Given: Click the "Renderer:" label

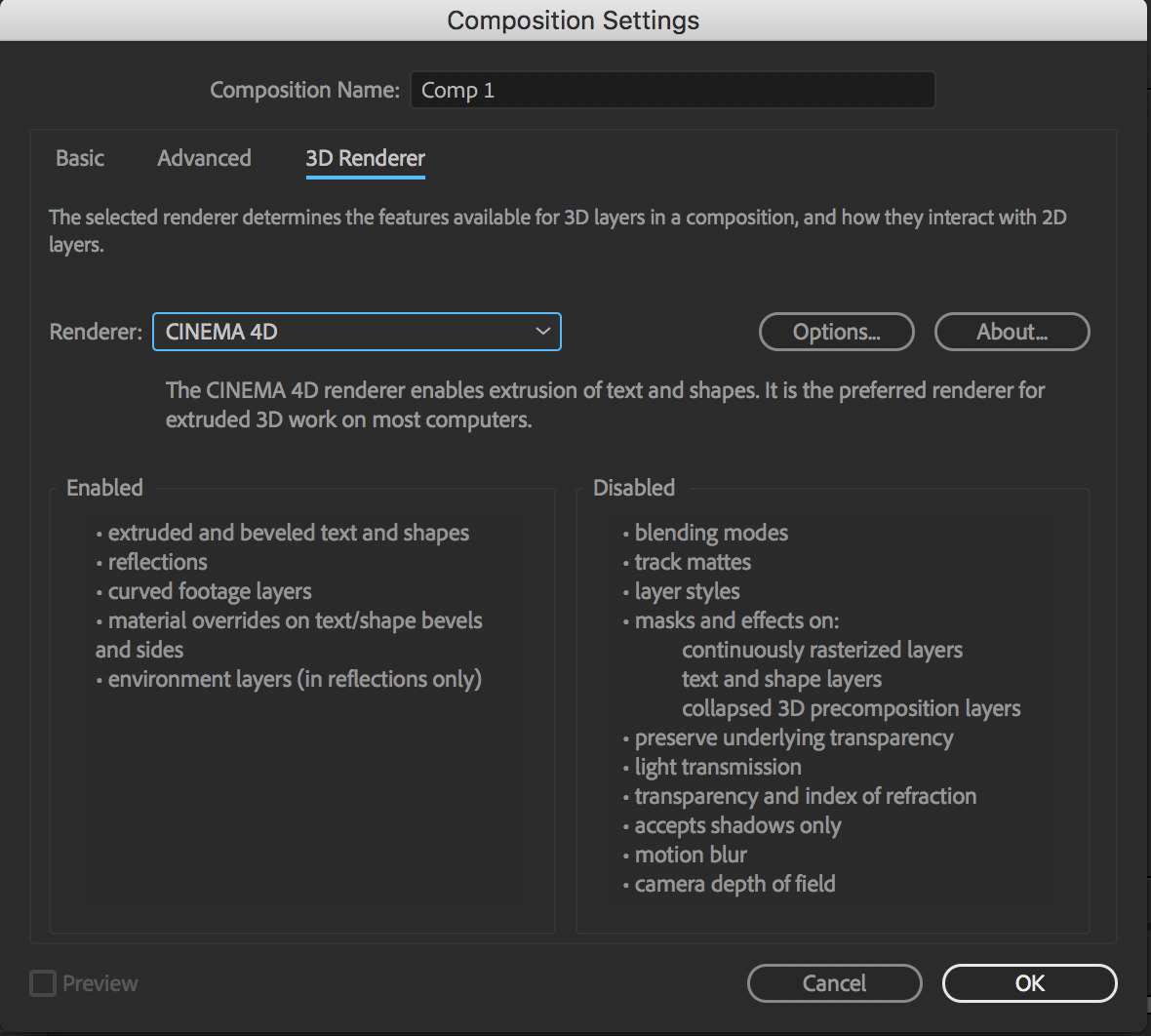Looking at the screenshot, I should point(96,332).
